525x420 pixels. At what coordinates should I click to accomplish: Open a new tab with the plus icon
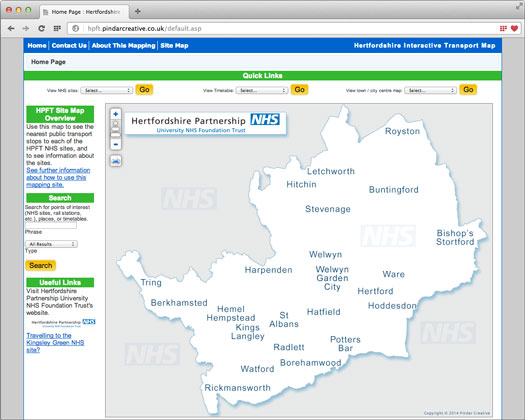coord(137,11)
